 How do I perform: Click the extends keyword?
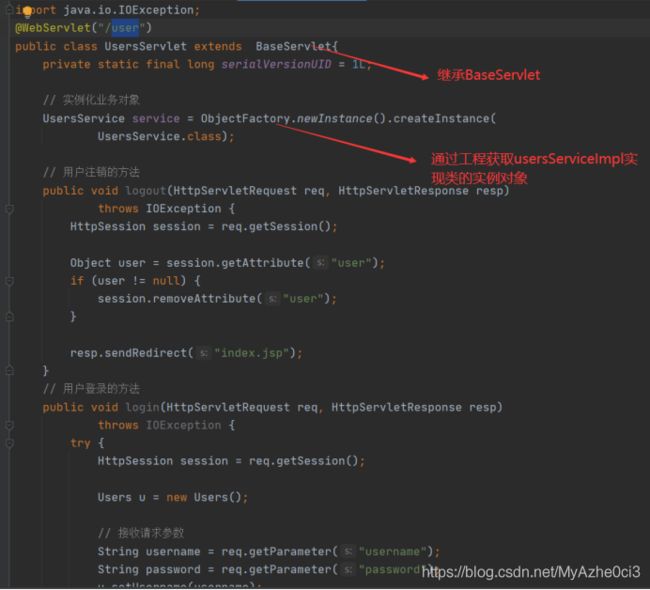(x=218, y=46)
